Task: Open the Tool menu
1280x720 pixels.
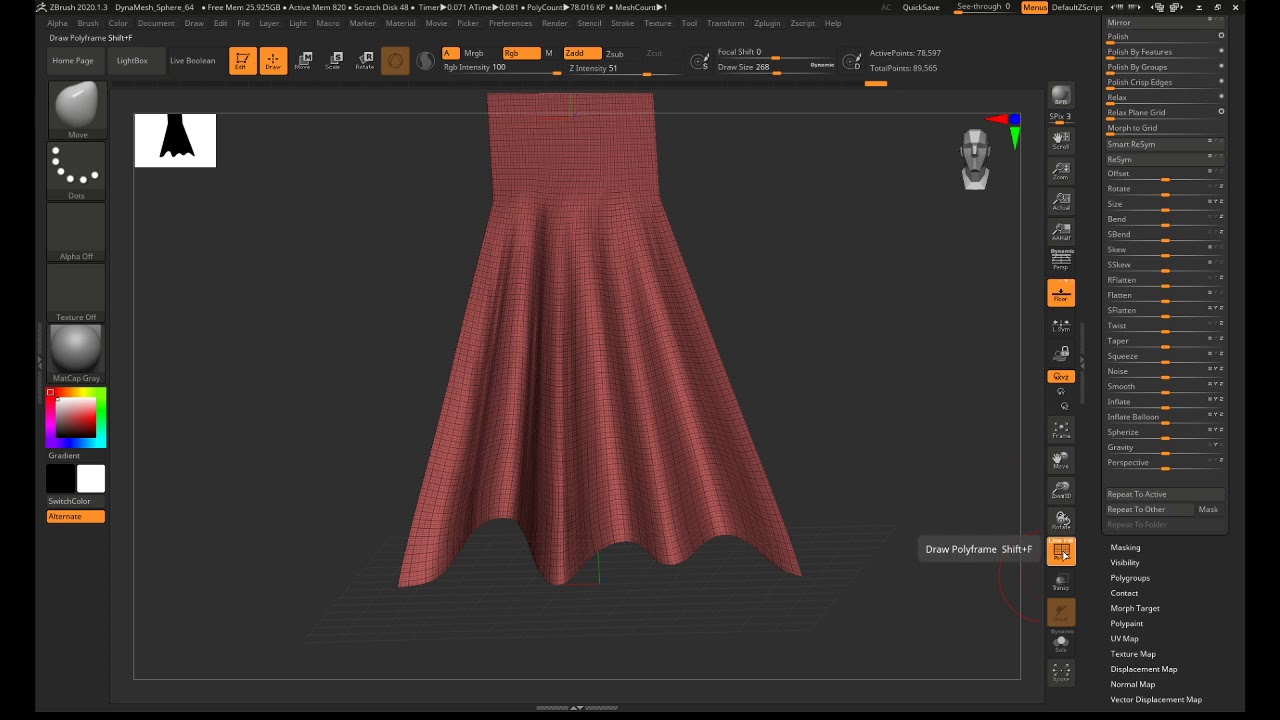Action: (689, 23)
